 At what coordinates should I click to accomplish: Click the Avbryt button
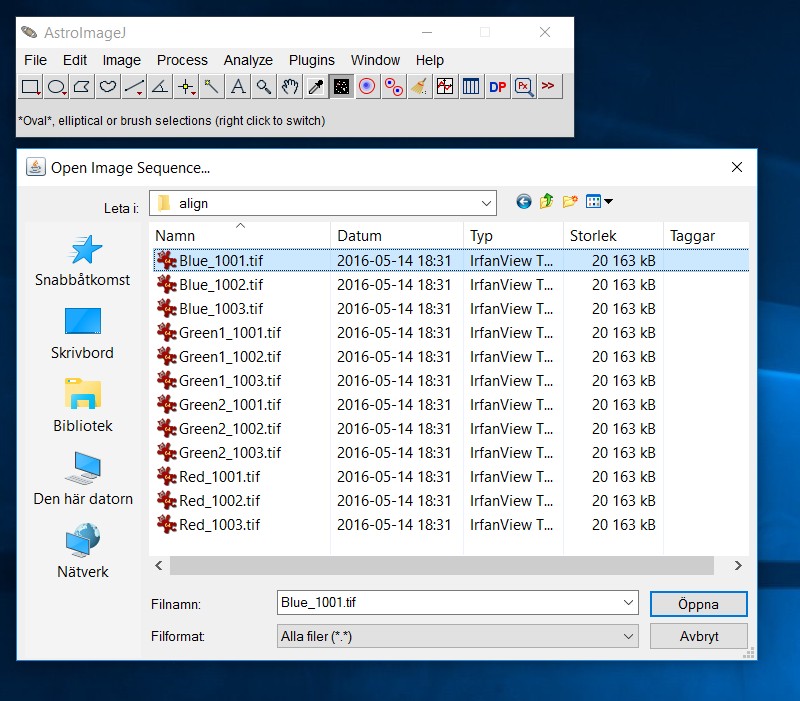pos(698,636)
